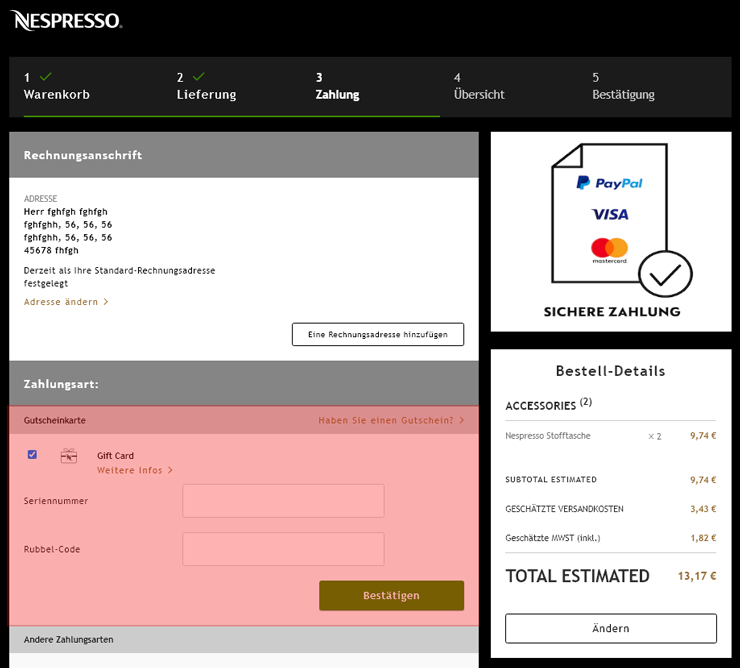Click the 'ACCESSORIES' heading in order details
This screenshot has height=668, width=740.
(x=540, y=406)
